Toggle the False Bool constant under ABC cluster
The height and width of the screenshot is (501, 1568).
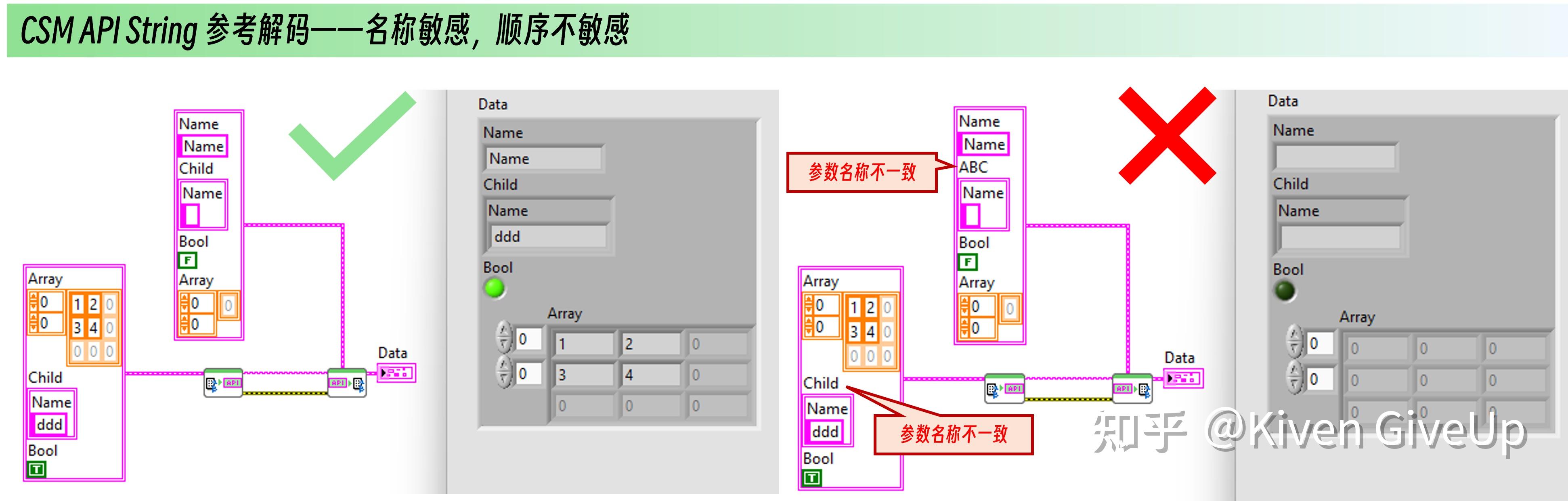click(968, 262)
